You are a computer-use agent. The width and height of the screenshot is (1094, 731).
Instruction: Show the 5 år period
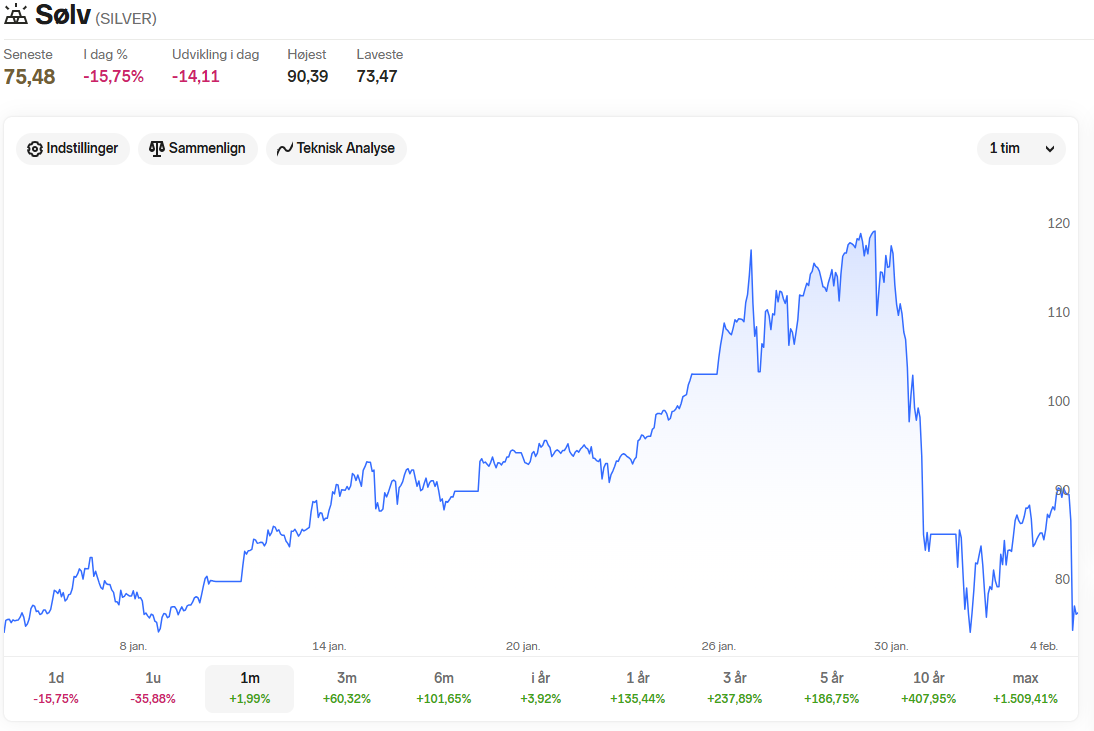(832, 688)
